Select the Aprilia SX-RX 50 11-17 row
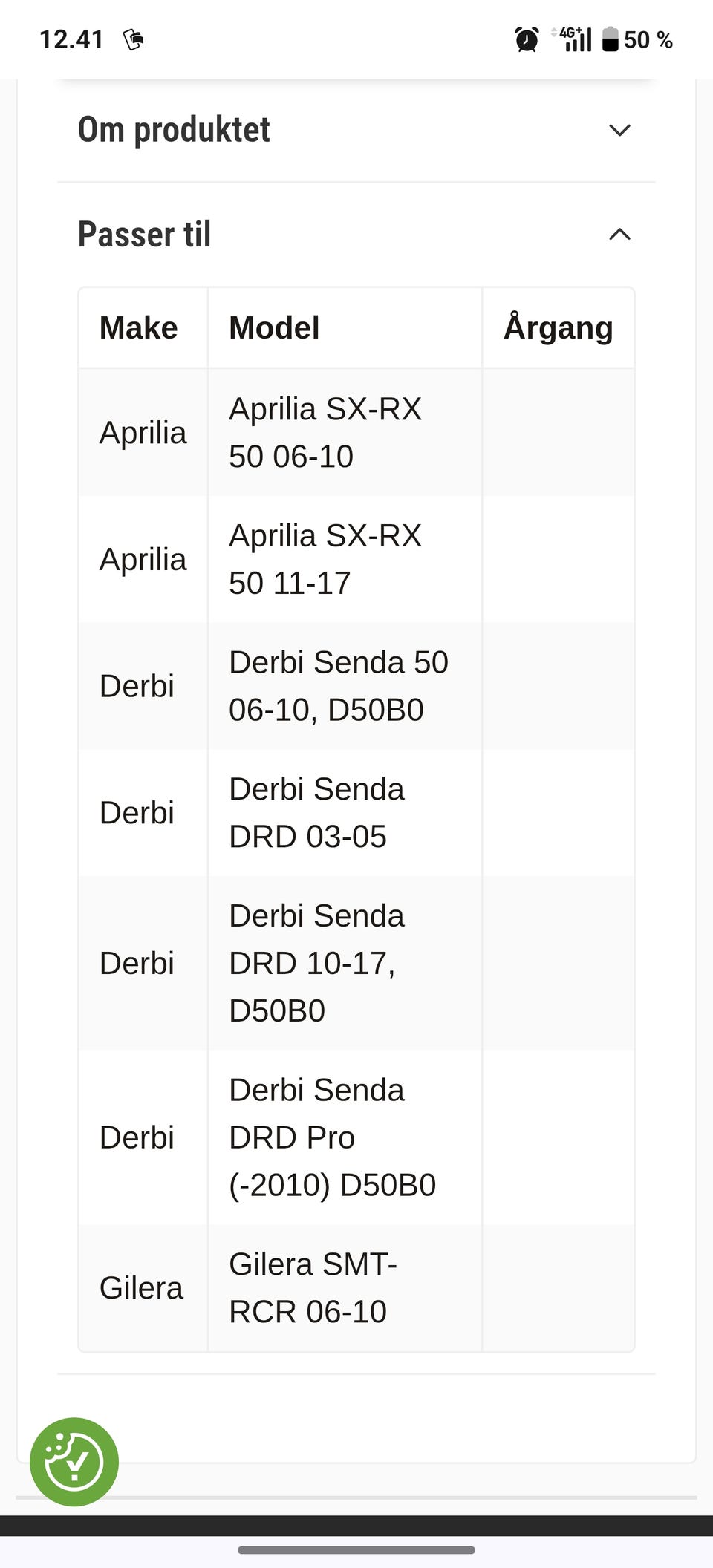Image resolution: width=713 pixels, height=1568 pixels. pos(356,560)
